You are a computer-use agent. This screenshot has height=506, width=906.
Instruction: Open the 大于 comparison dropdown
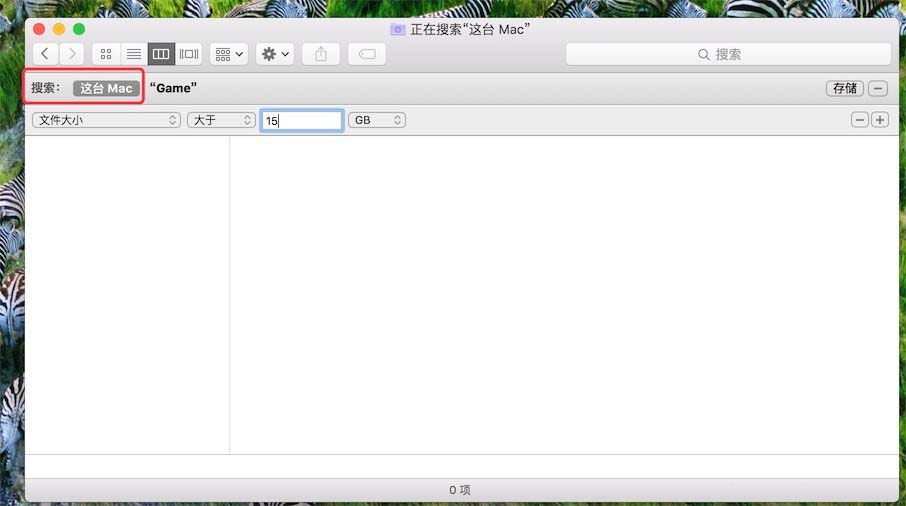pyautogui.click(x=221, y=120)
